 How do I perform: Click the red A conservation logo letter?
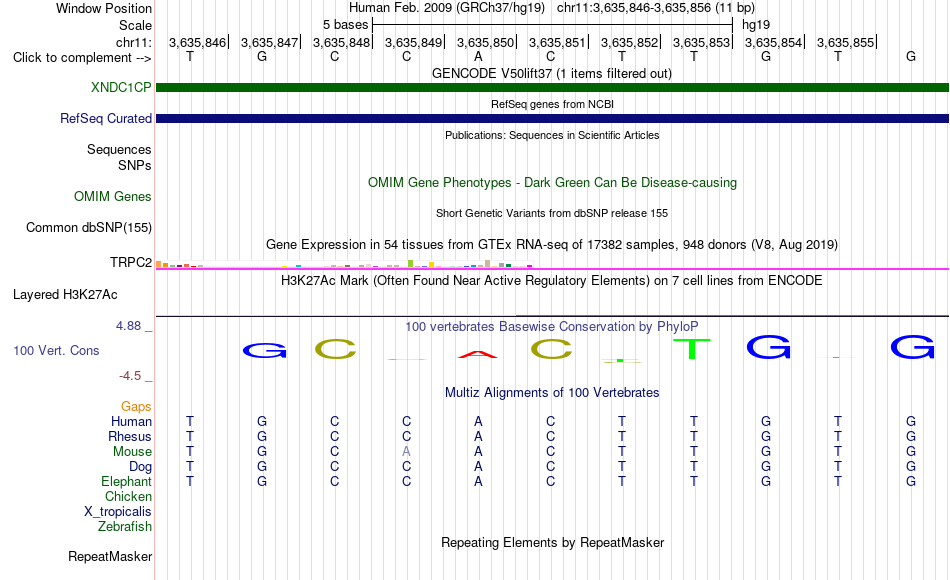pyautogui.click(x=478, y=355)
